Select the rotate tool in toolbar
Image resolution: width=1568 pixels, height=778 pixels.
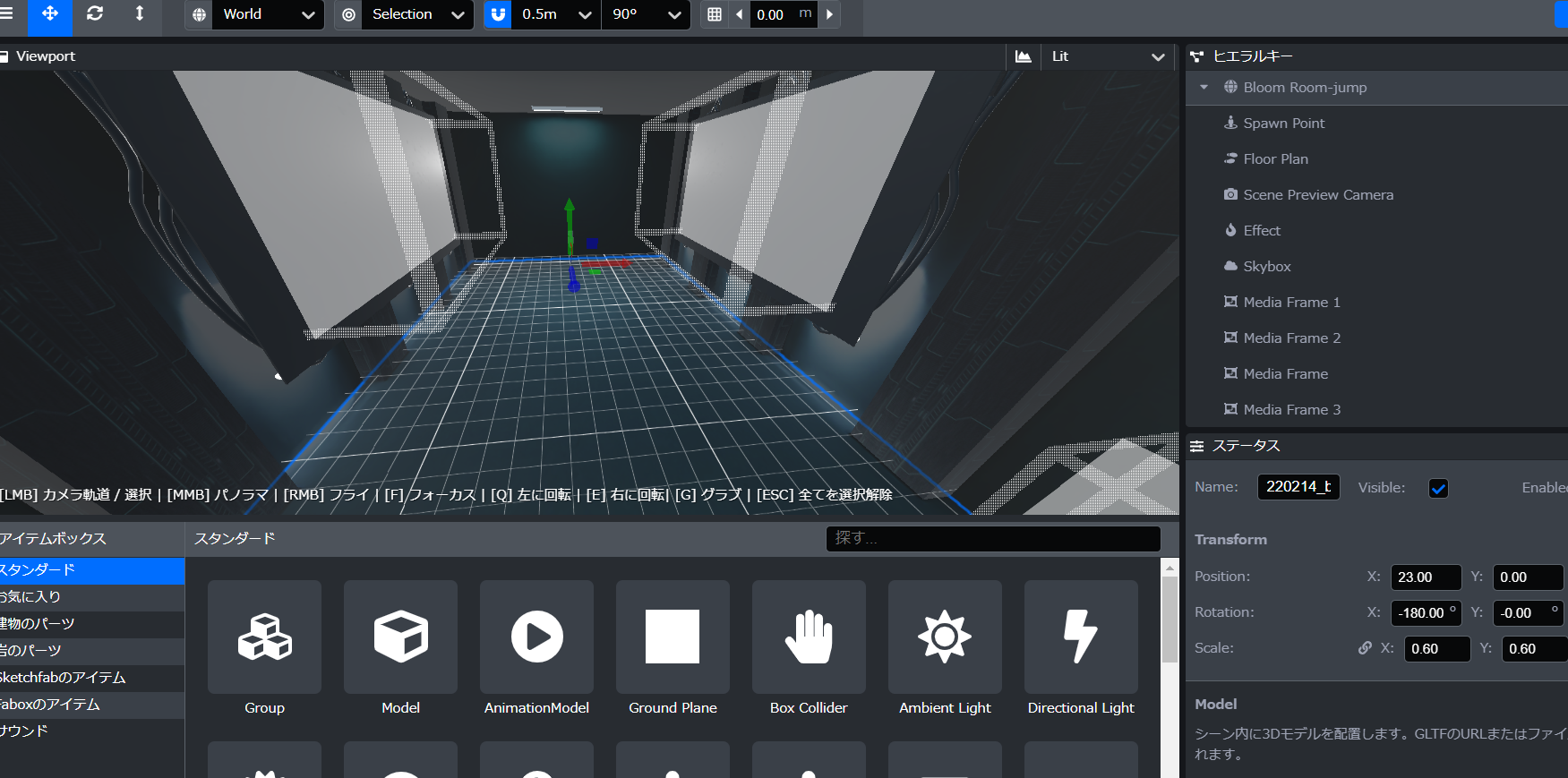click(x=95, y=14)
